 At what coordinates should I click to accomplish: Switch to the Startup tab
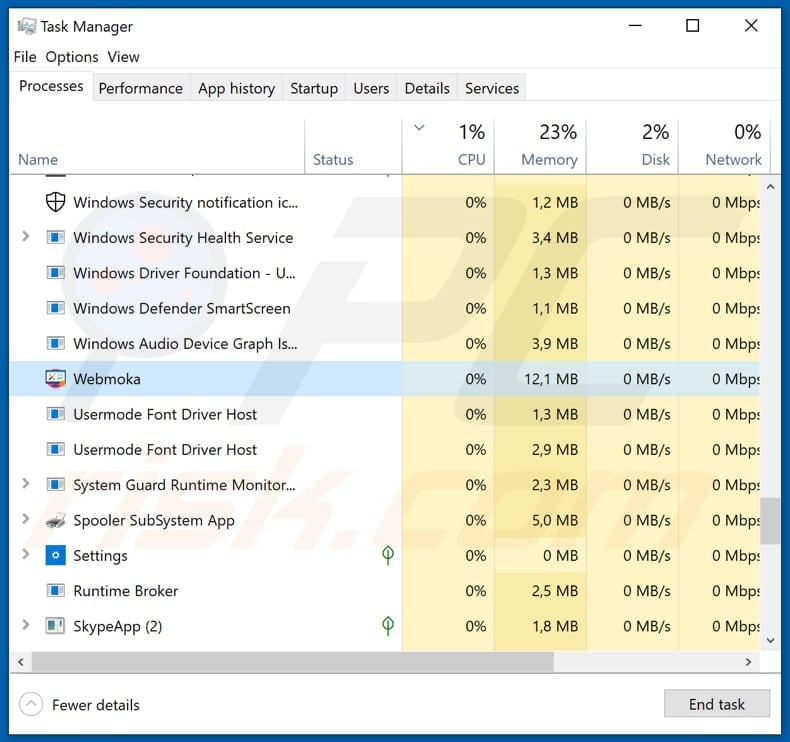click(314, 88)
